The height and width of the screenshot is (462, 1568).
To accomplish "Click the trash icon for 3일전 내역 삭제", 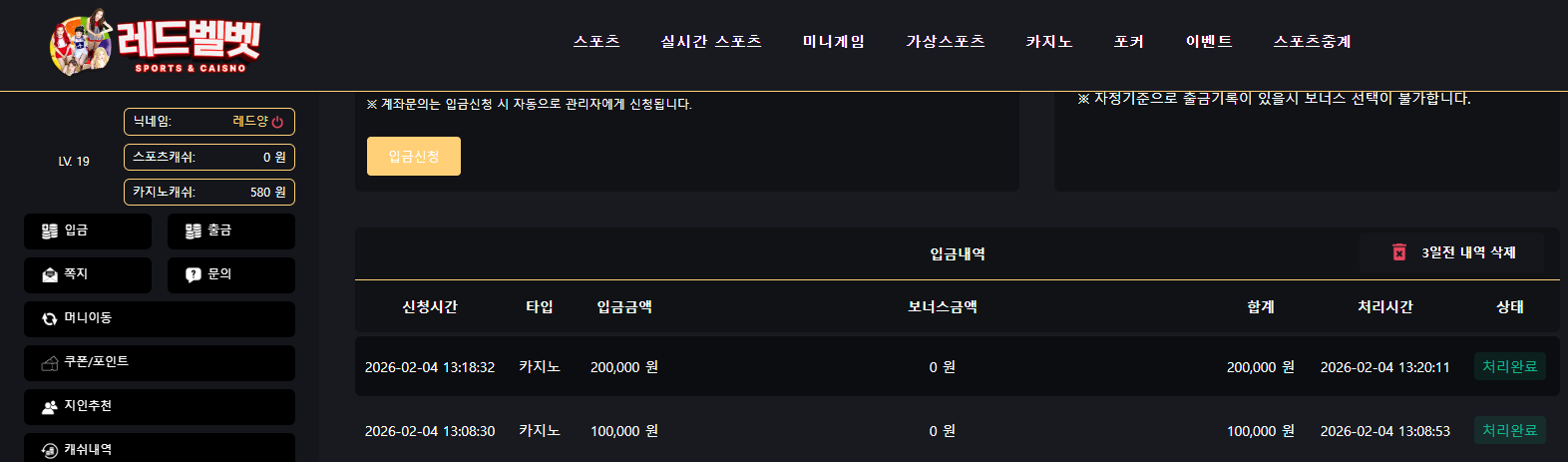I will click(x=1399, y=252).
